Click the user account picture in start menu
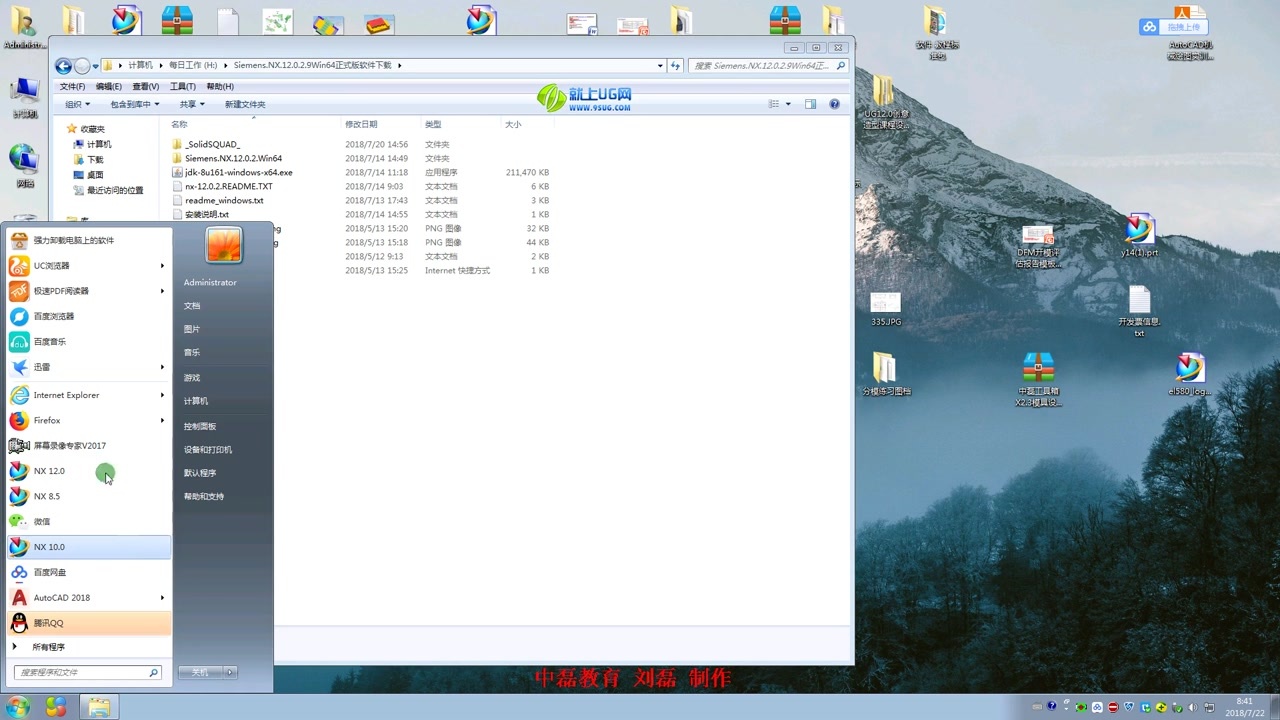The image size is (1280, 720). click(x=223, y=245)
